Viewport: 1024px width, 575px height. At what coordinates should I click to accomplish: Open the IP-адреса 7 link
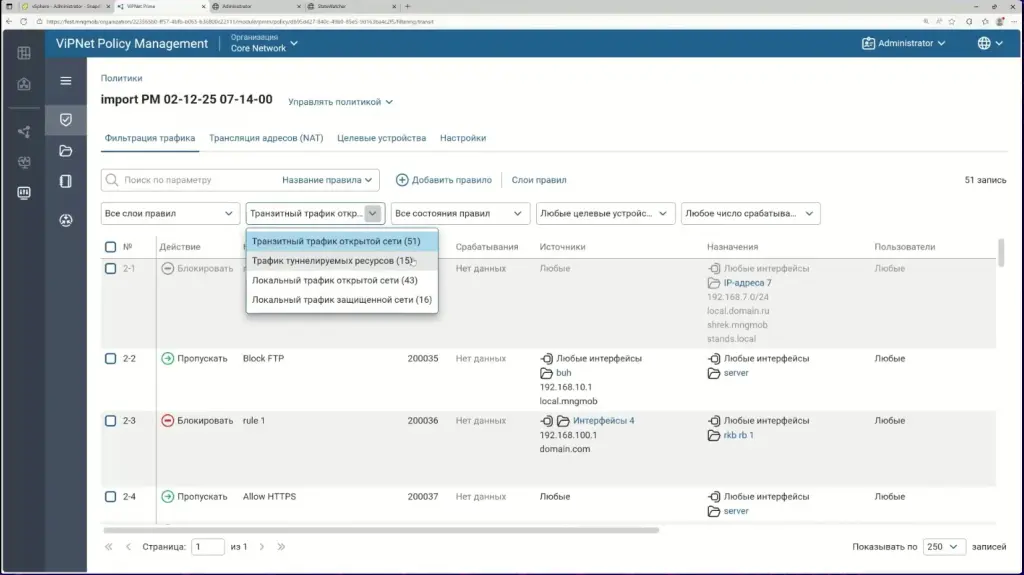point(747,283)
